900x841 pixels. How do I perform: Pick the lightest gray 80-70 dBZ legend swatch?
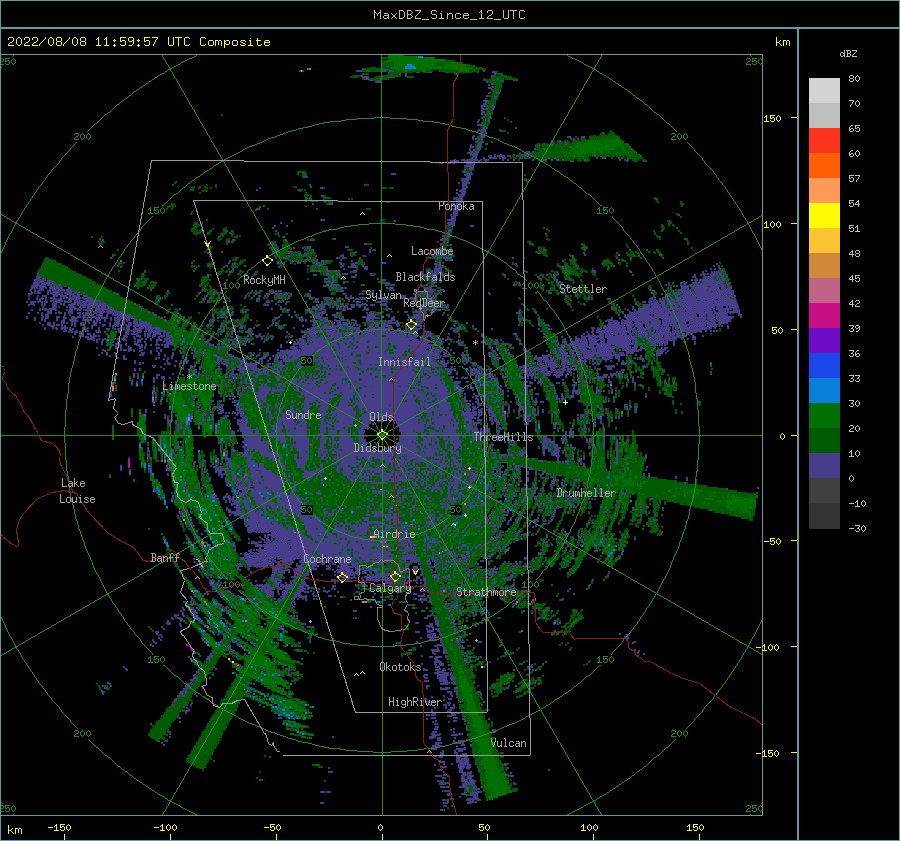coord(824,91)
